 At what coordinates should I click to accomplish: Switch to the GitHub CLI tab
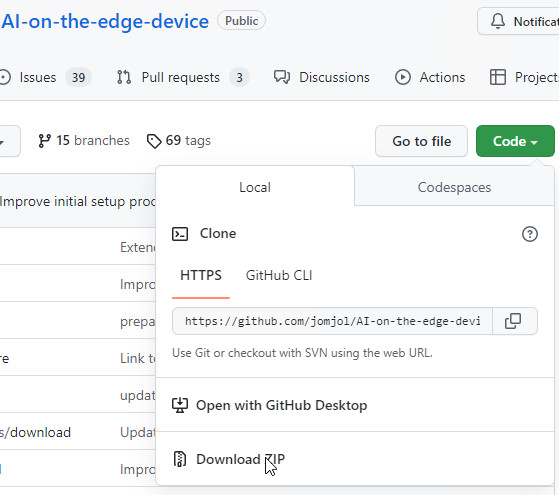click(x=279, y=275)
